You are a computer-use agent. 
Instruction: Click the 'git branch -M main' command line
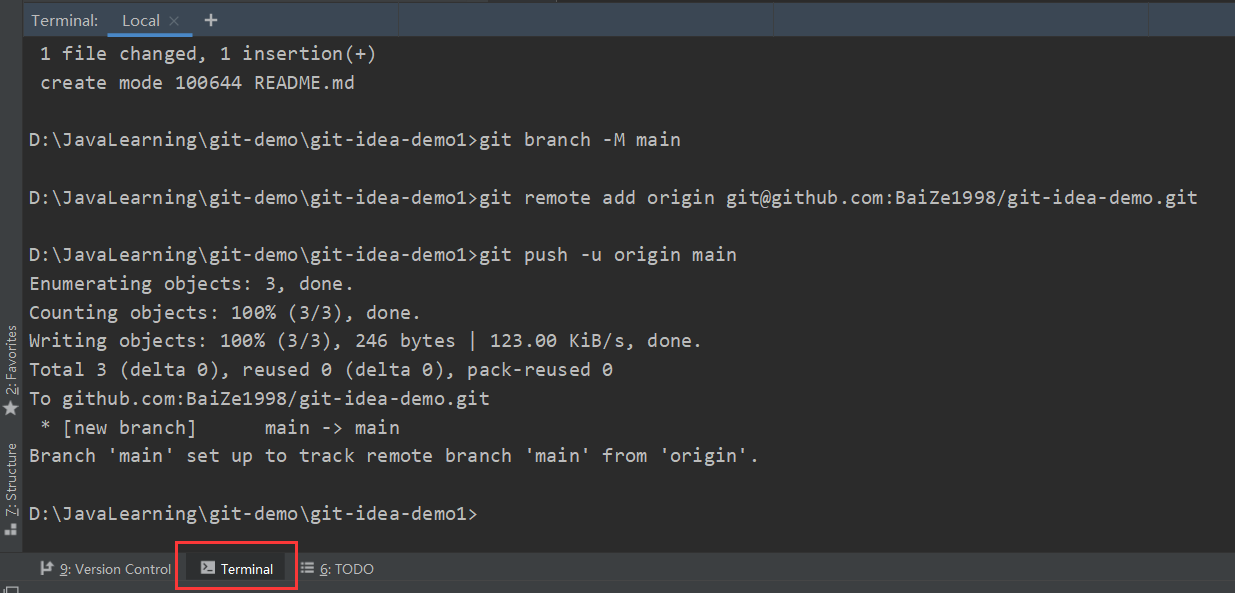pos(580,140)
